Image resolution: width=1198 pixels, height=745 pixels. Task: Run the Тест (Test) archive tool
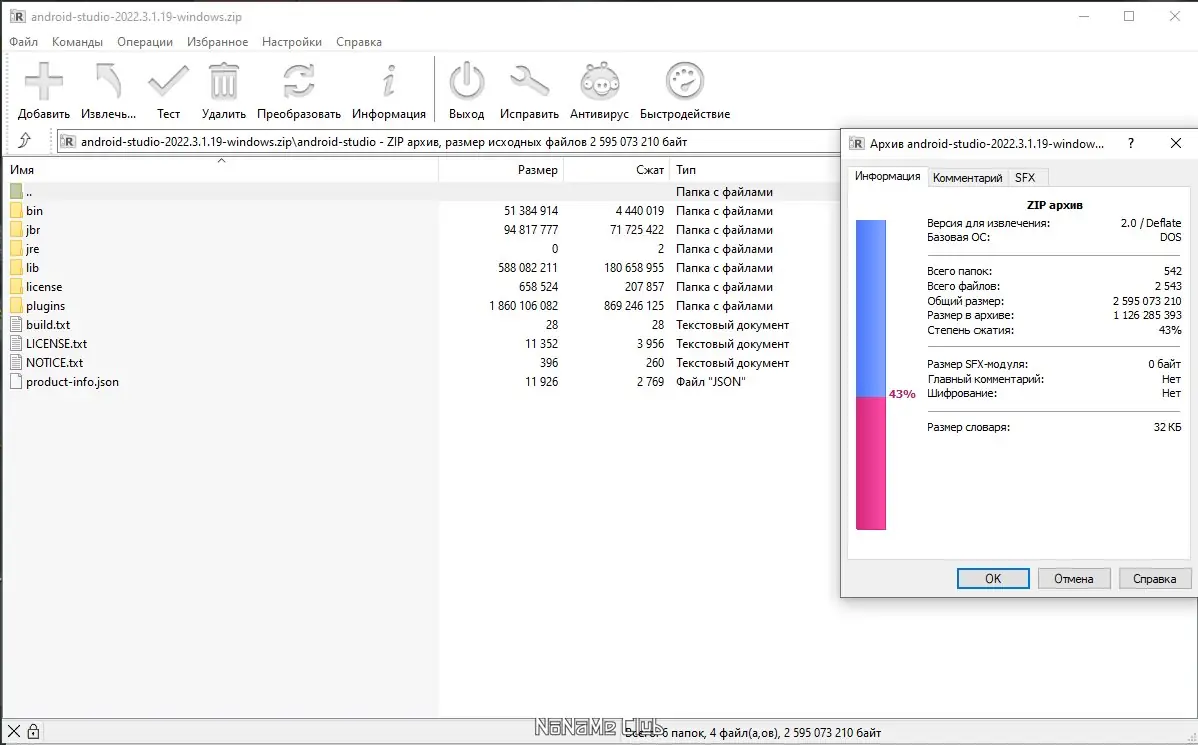[x=168, y=82]
